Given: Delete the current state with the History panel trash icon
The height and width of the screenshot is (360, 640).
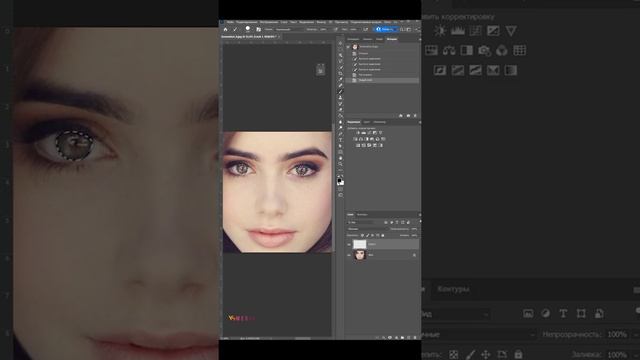Looking at the screenshot, I should [x=415, y=116].
